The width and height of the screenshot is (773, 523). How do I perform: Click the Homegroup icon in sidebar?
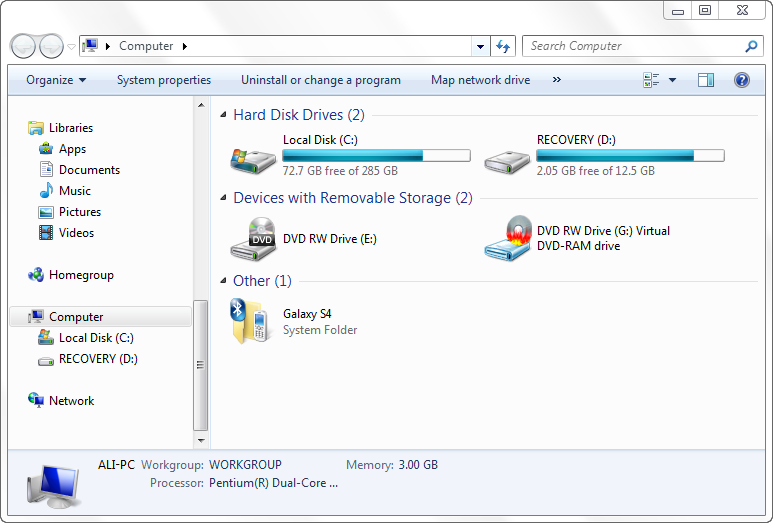36,275
